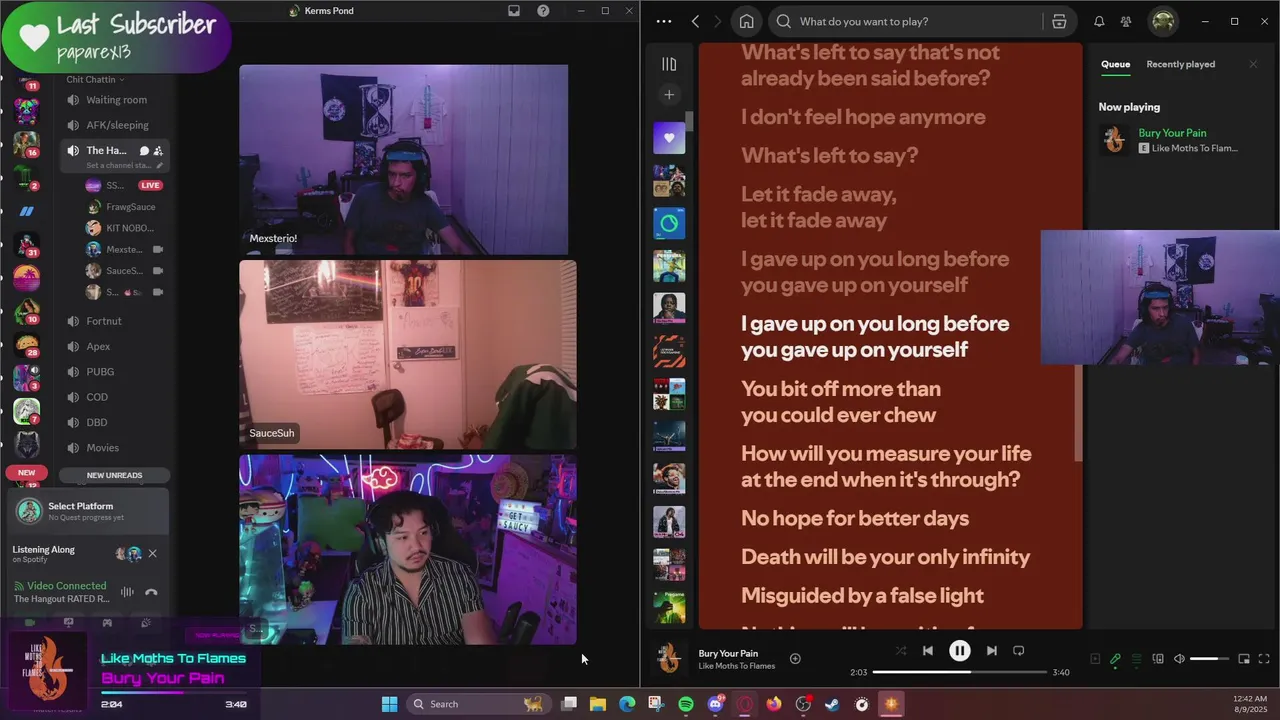Create playlist with plus button
This screenshot has height=720, width=1280.
pyautogui.click(x=669, y=95)
